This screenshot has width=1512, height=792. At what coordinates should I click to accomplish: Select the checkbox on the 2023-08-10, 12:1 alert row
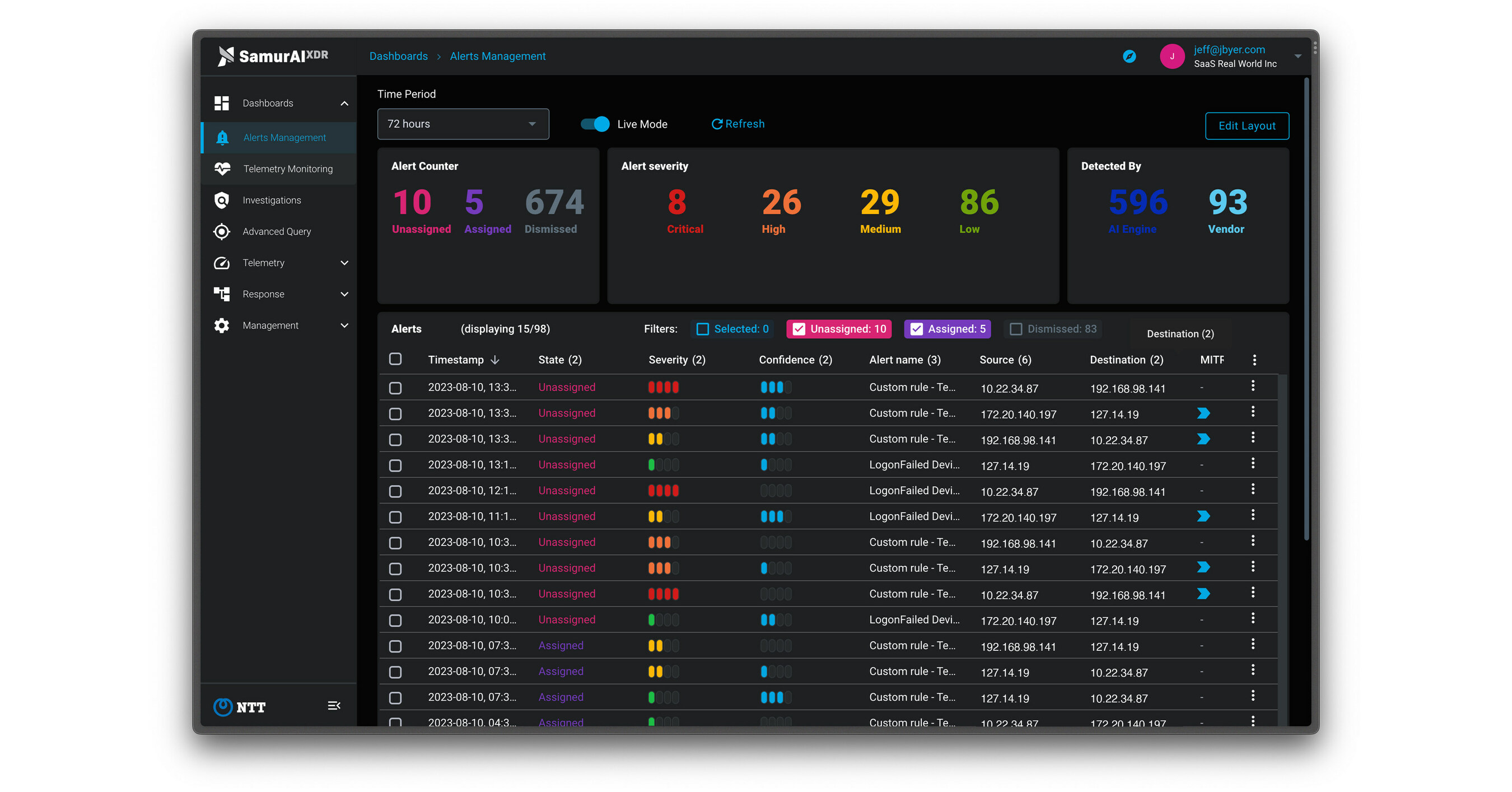click(395, 491)
